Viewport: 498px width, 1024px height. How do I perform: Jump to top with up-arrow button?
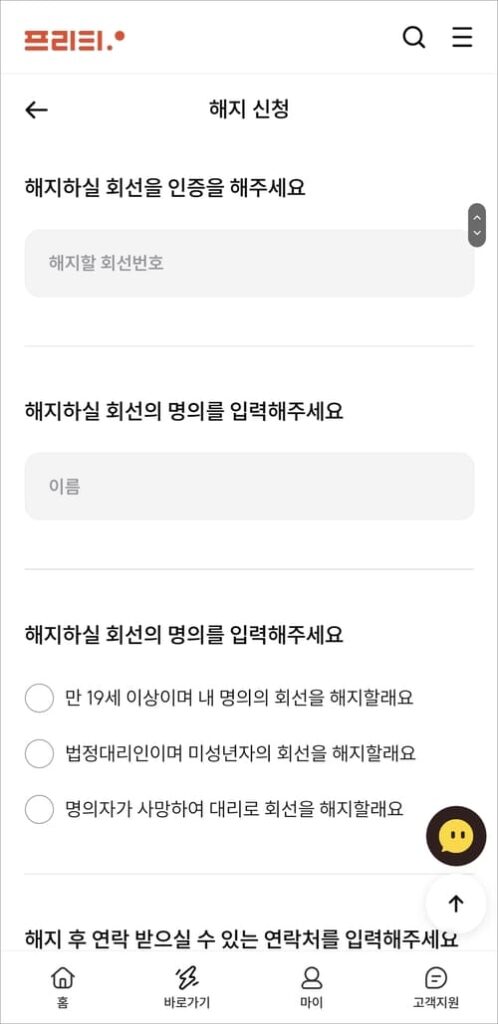[456, 904]
